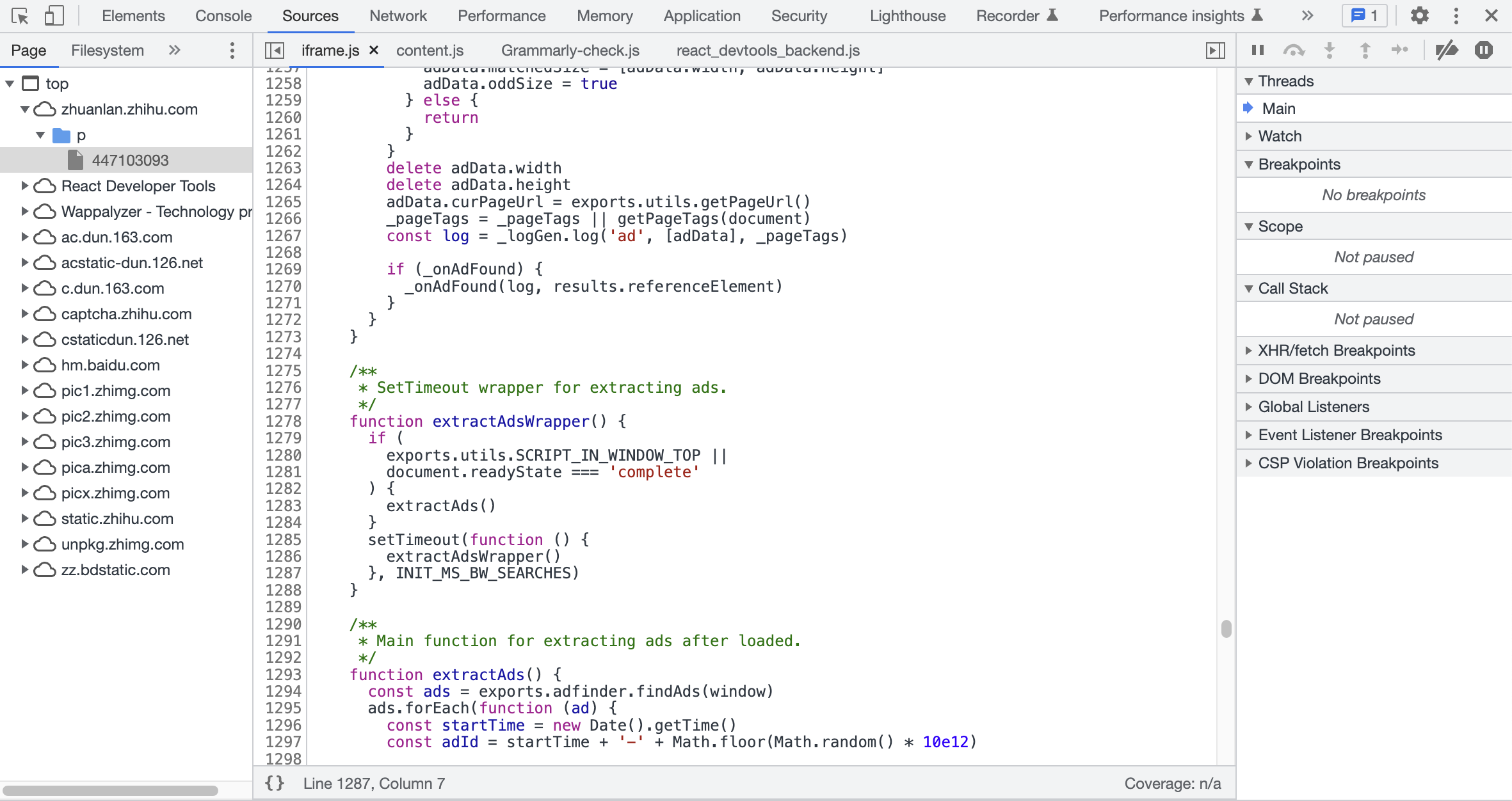Viewport: 1512px width, 801px height.
Task: Select the Sources tab in DevTools
Action: click(x=310, y=16)
